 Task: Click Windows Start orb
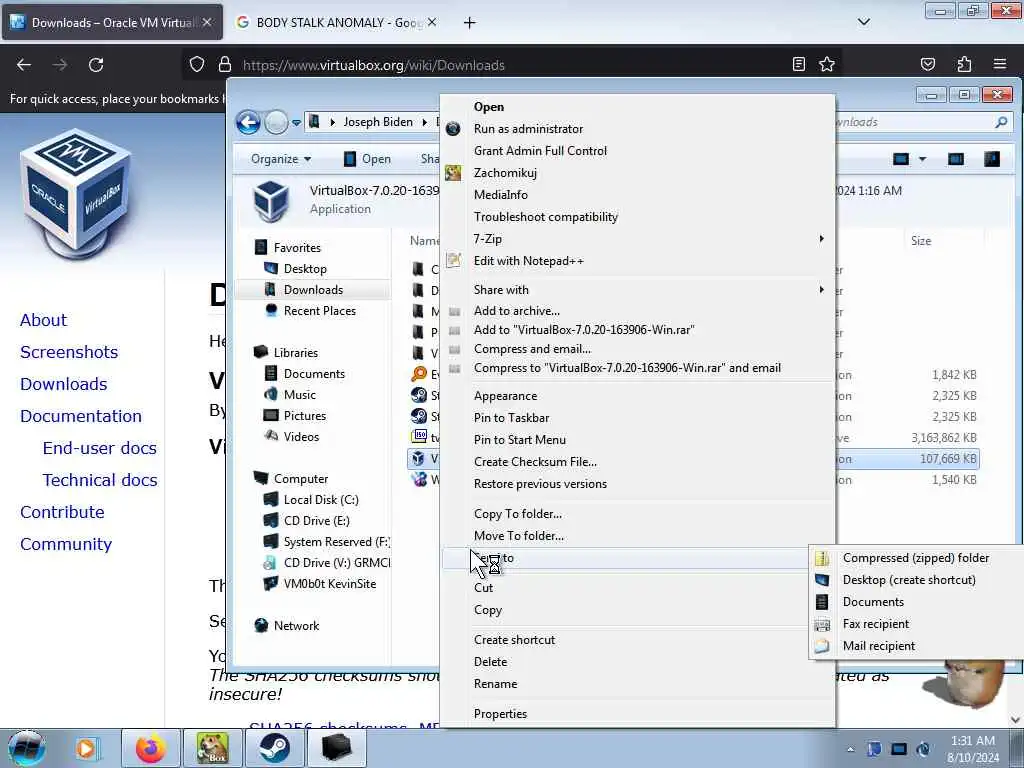[27, 748]
